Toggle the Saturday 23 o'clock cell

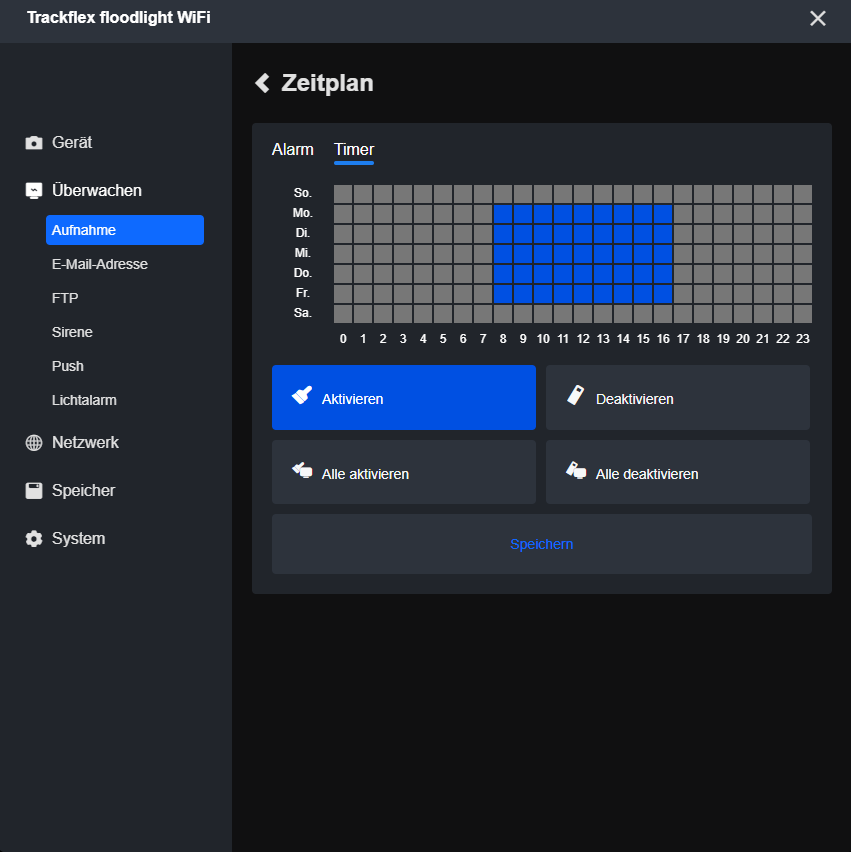point(803,314)
